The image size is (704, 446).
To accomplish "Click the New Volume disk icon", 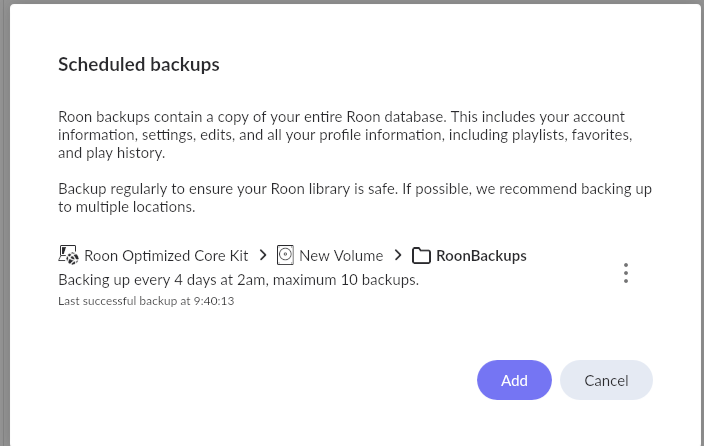I will pos(285,255).
